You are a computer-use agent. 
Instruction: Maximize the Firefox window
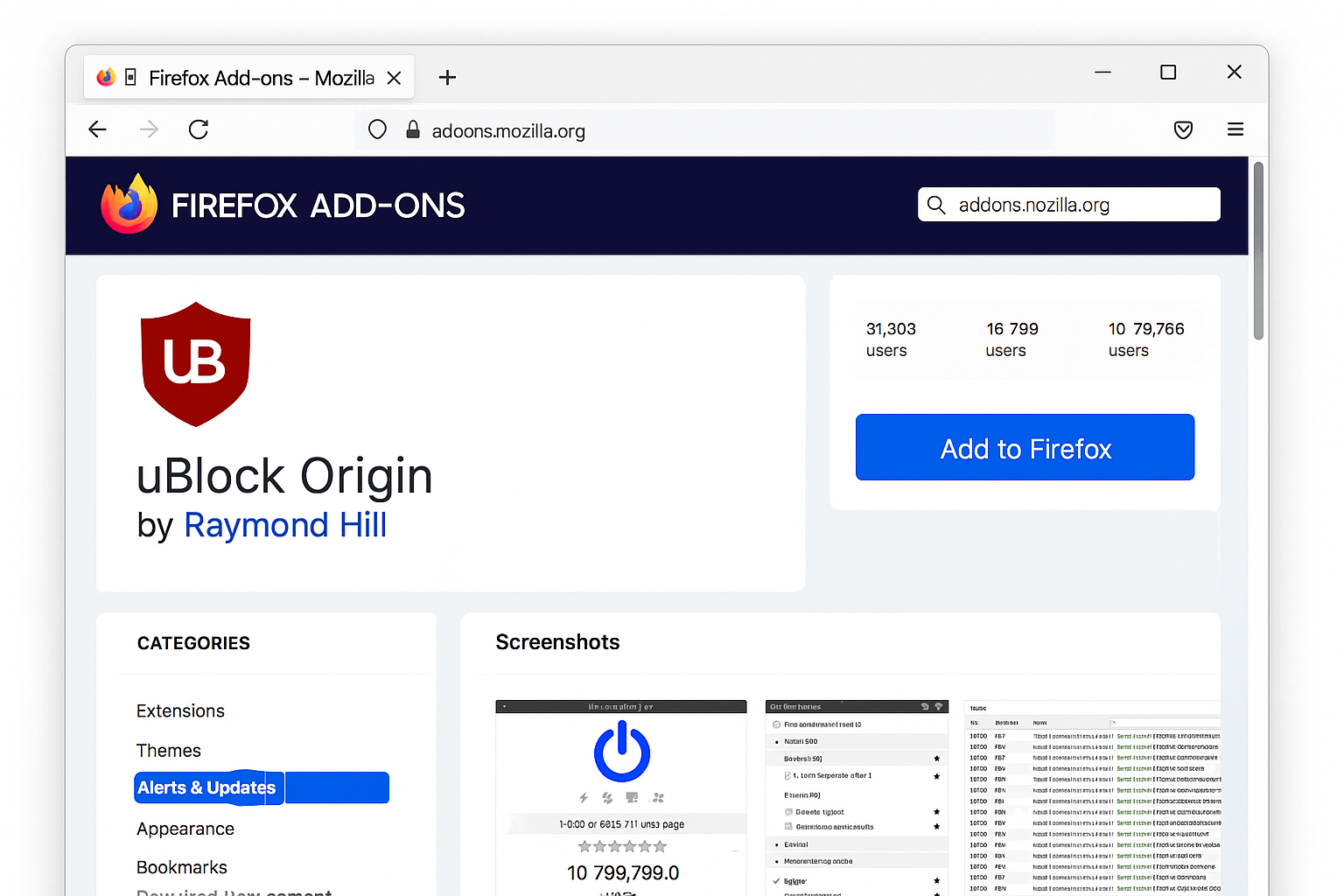pos(1168,72)
